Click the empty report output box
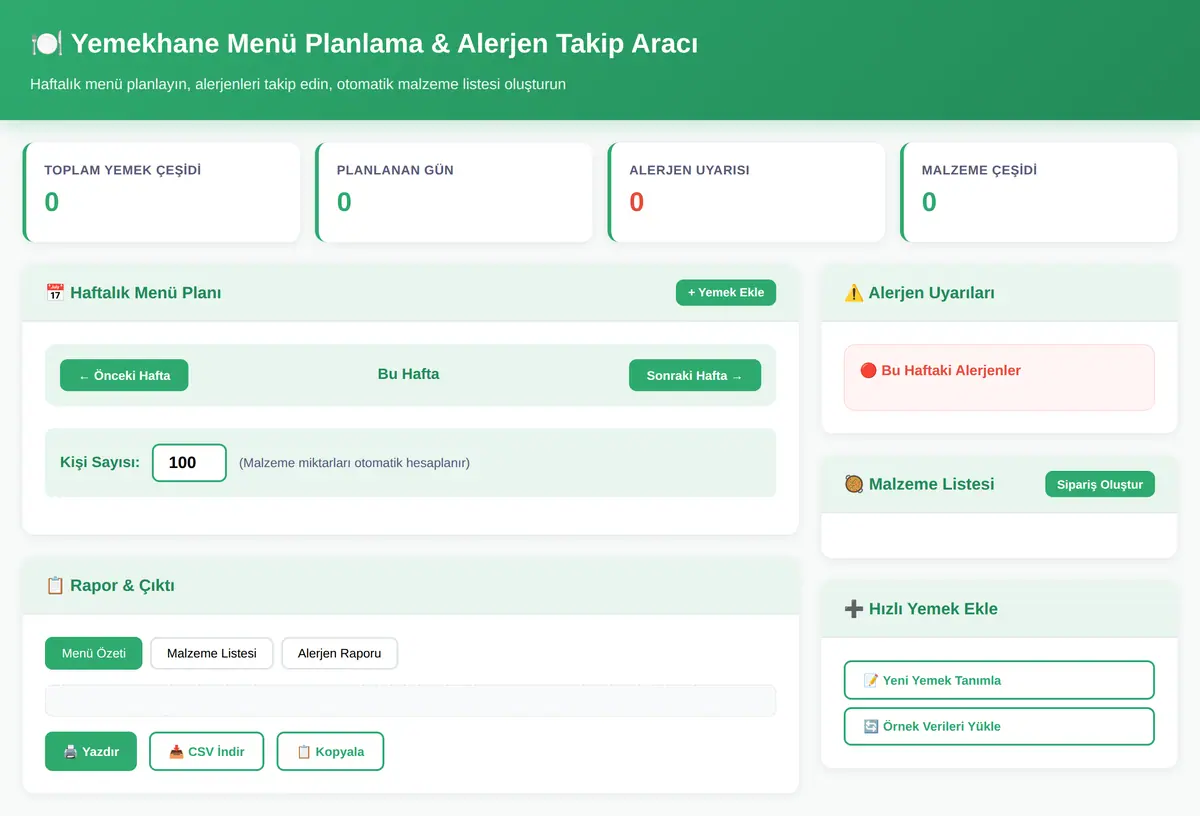The image size is (1200, 816). tap(410, 700)
